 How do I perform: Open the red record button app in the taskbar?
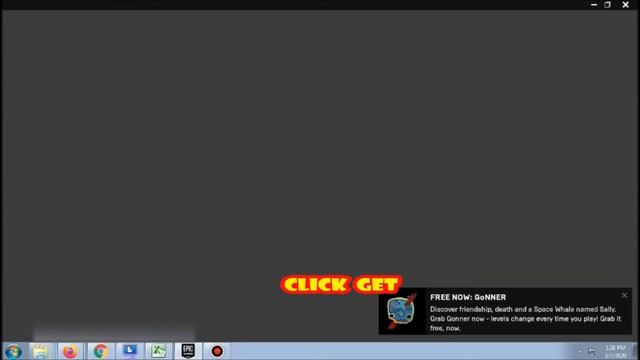point(217,351)
